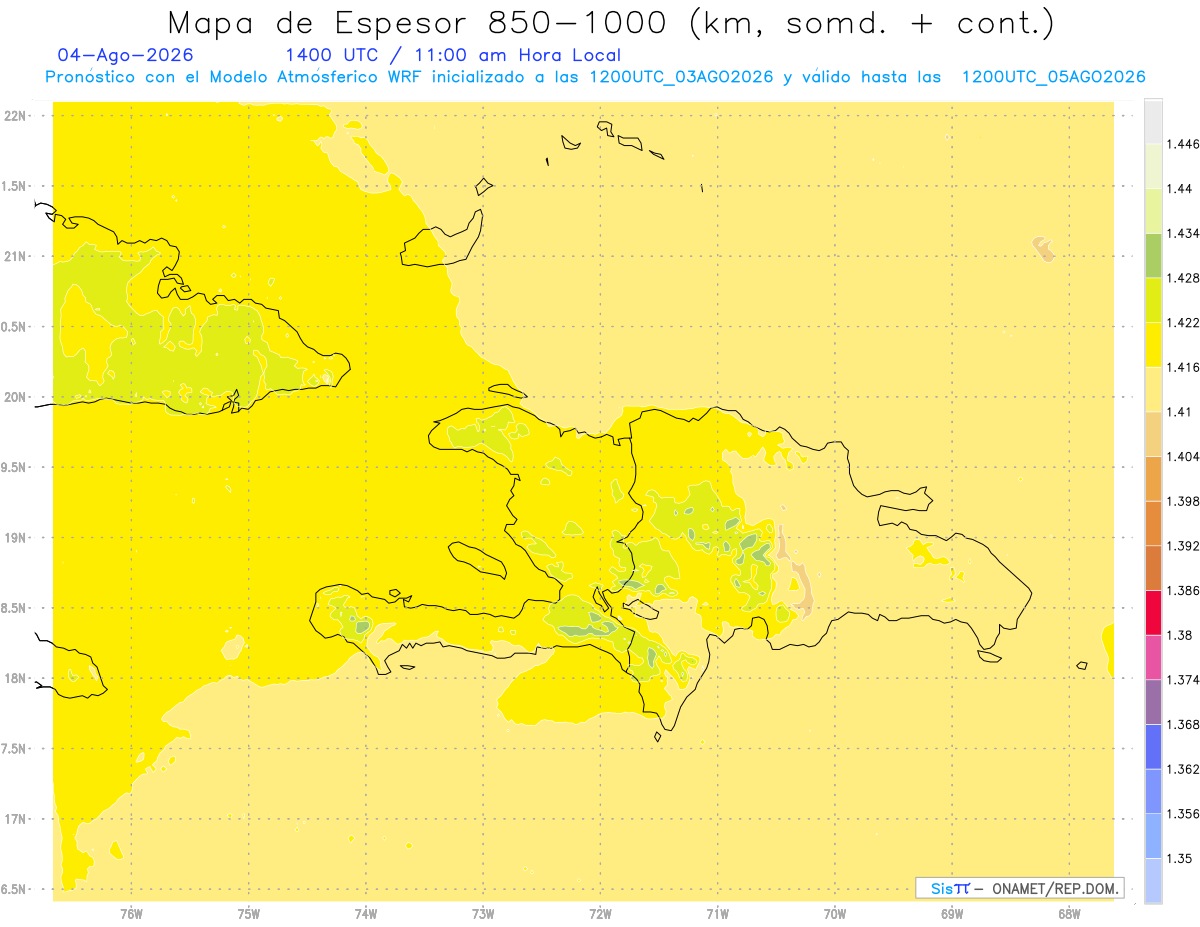Click the '76W' longitude axis label
Screen dimensions: 1200x927
click(131, 912)
